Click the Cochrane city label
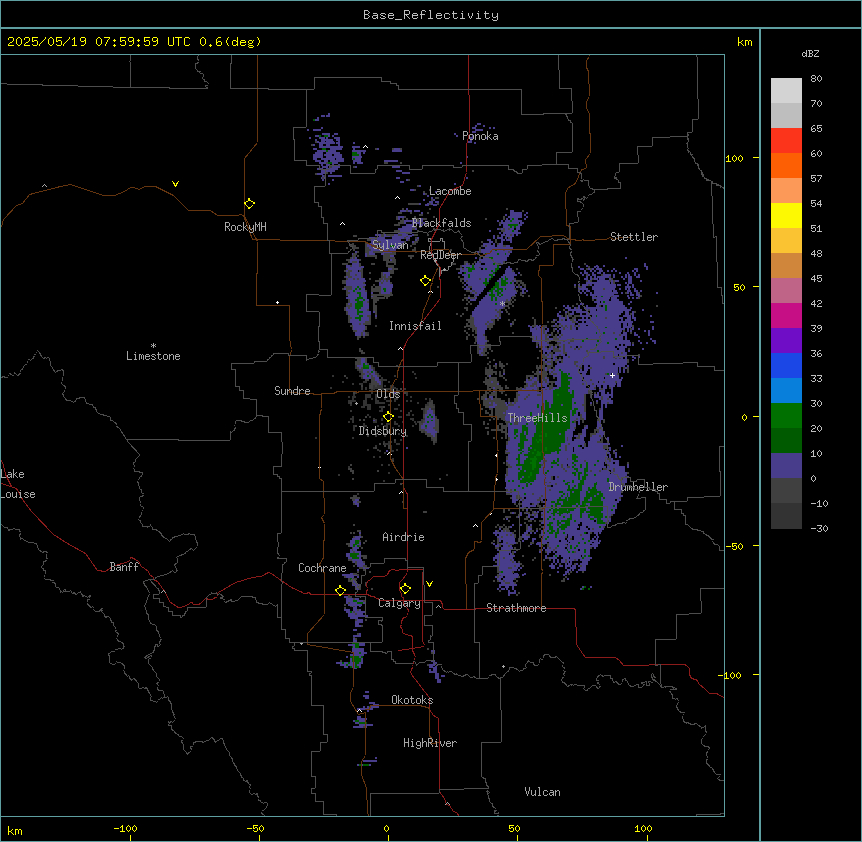 pyautogui.click(x=322, y=568)
